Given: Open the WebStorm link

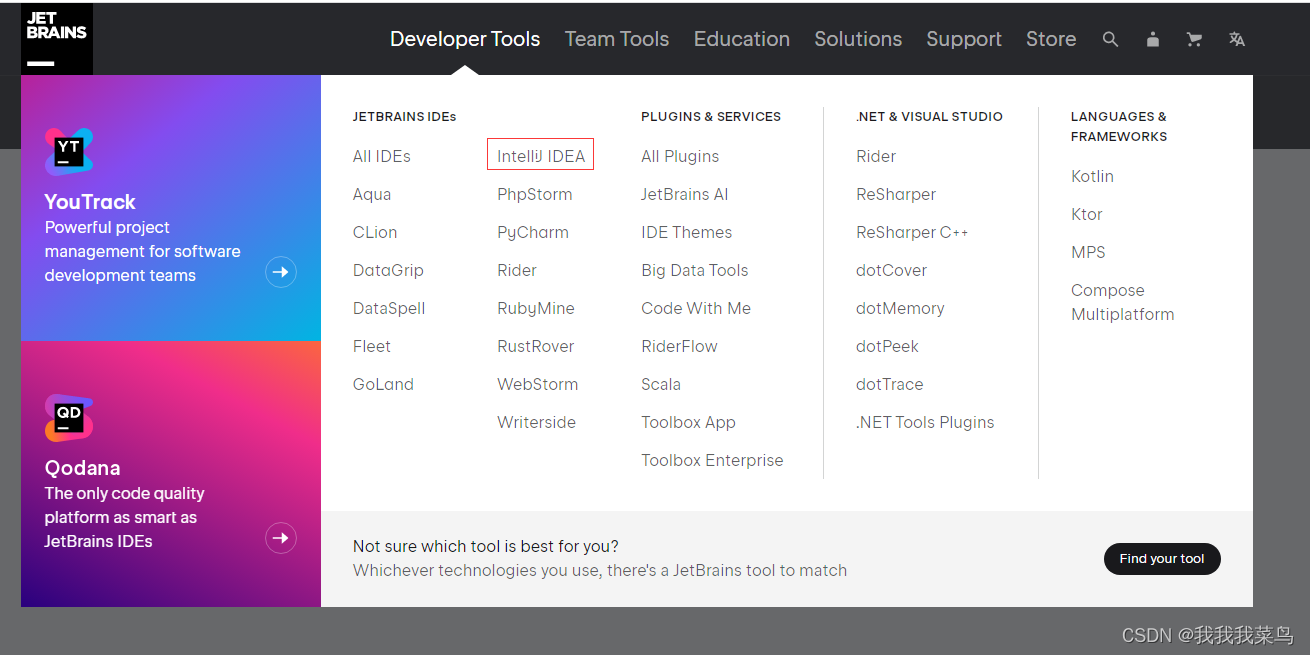Looking at the screenshot, I should tap(538, 384).
